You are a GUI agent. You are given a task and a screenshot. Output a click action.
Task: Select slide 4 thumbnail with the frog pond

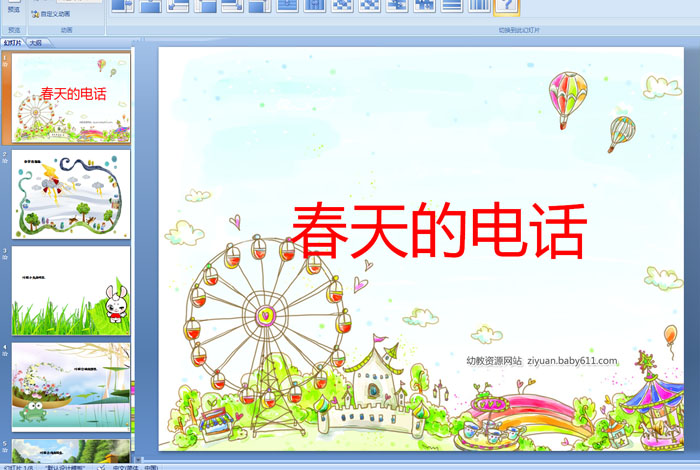(x=71, y=387)
